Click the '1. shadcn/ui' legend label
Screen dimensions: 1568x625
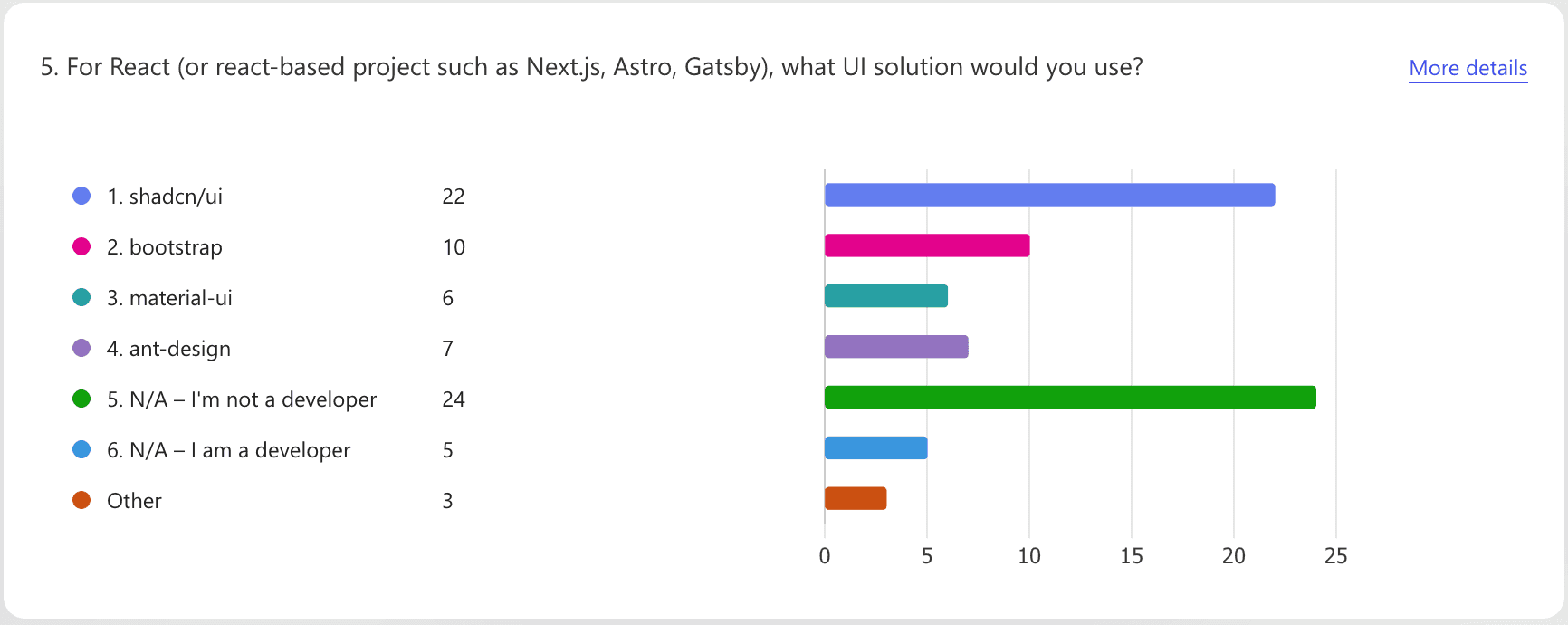coord(165,197)
